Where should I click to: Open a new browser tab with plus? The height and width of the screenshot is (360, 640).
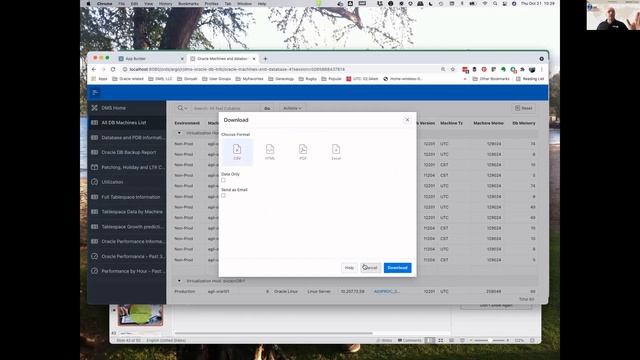pyautogui.click(x=265, y=59)
